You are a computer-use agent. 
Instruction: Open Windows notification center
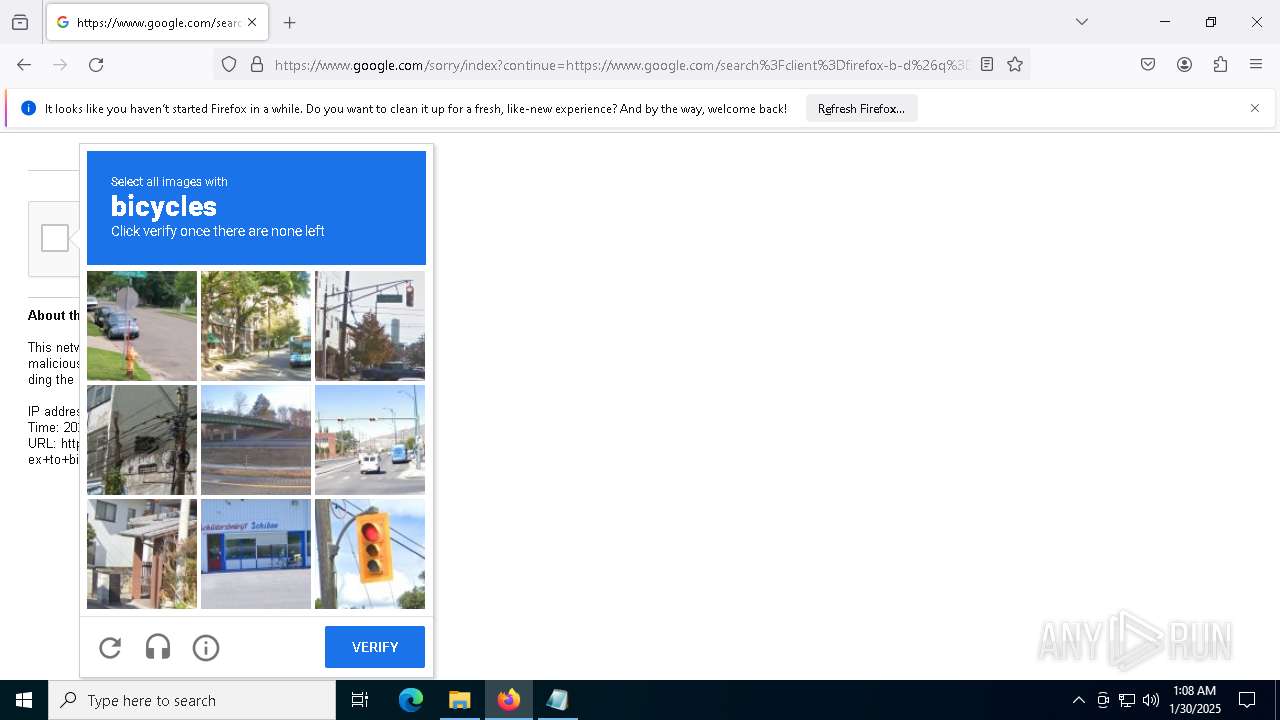[1247, 700]
